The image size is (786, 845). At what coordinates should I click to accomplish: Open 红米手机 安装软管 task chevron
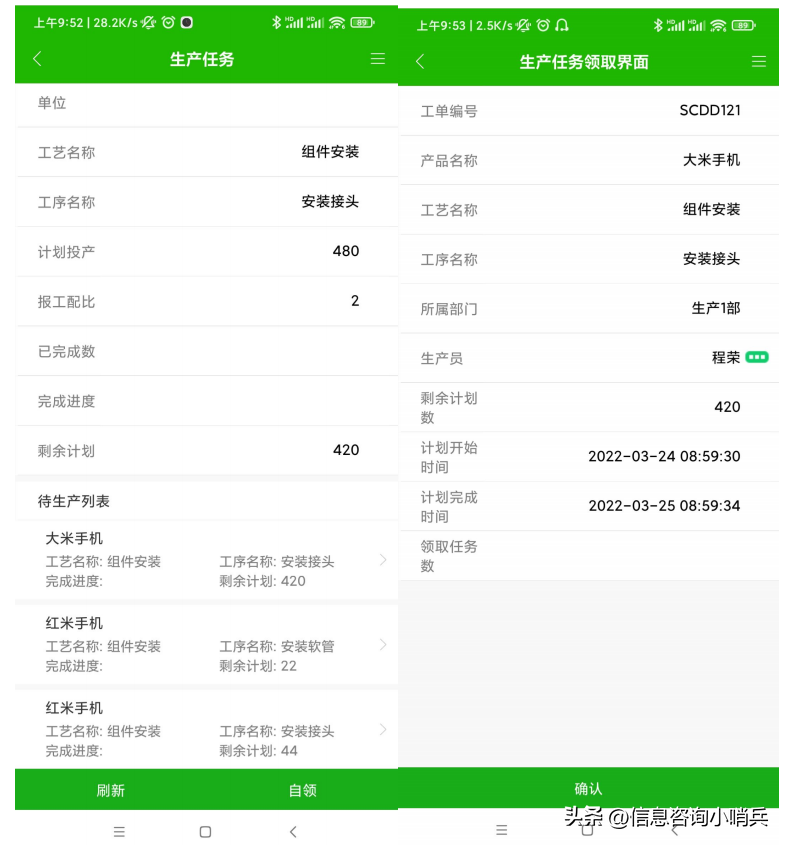[382, 645]
